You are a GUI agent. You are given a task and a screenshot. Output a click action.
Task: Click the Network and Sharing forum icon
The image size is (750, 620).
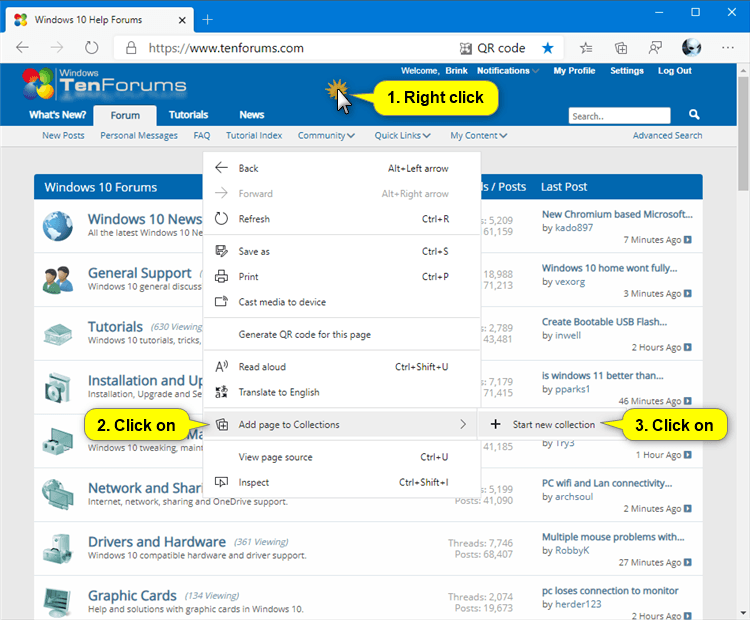coord(57,495)
